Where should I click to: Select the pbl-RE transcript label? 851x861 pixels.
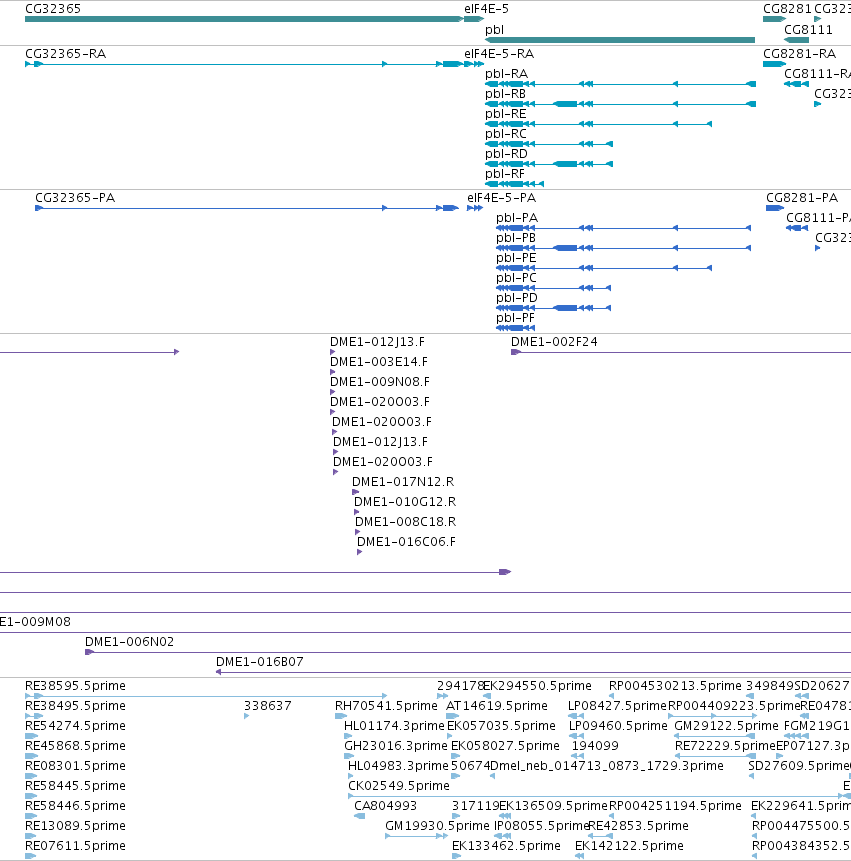point(506,114)
